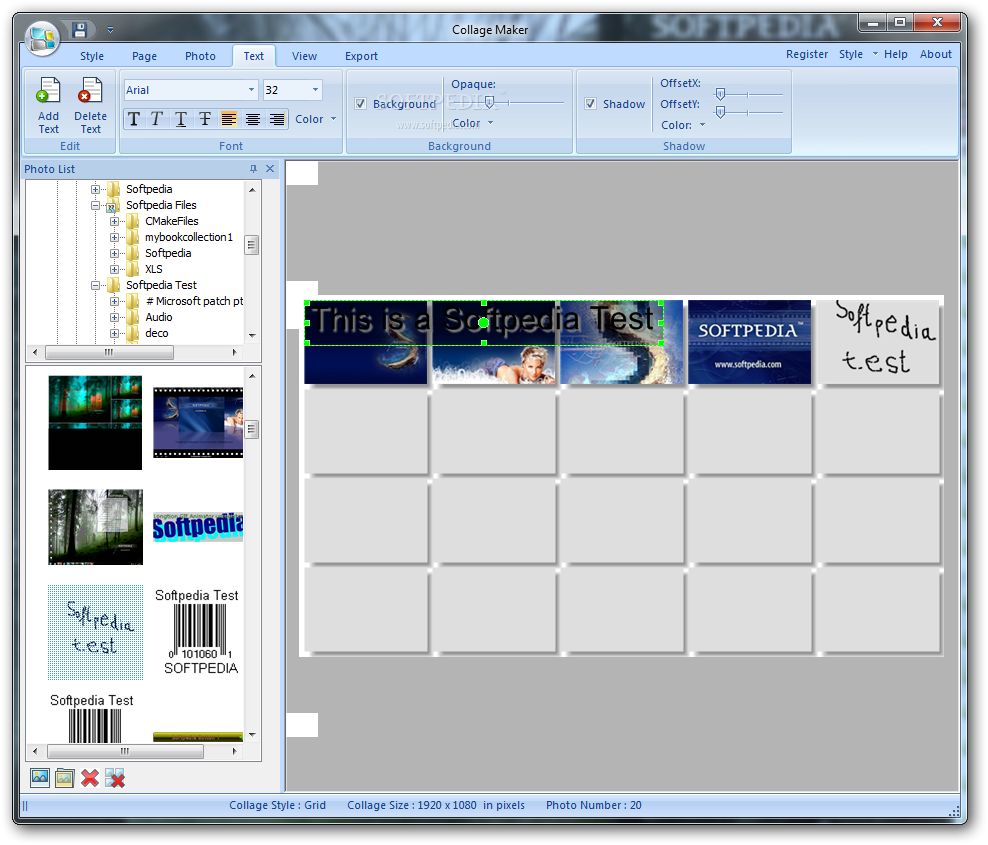Switch to the Text ribbon tab

click(x=254, y=56)
